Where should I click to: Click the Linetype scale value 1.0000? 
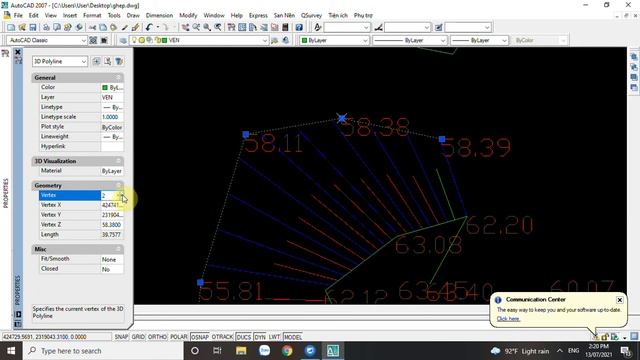click(112, 117)
